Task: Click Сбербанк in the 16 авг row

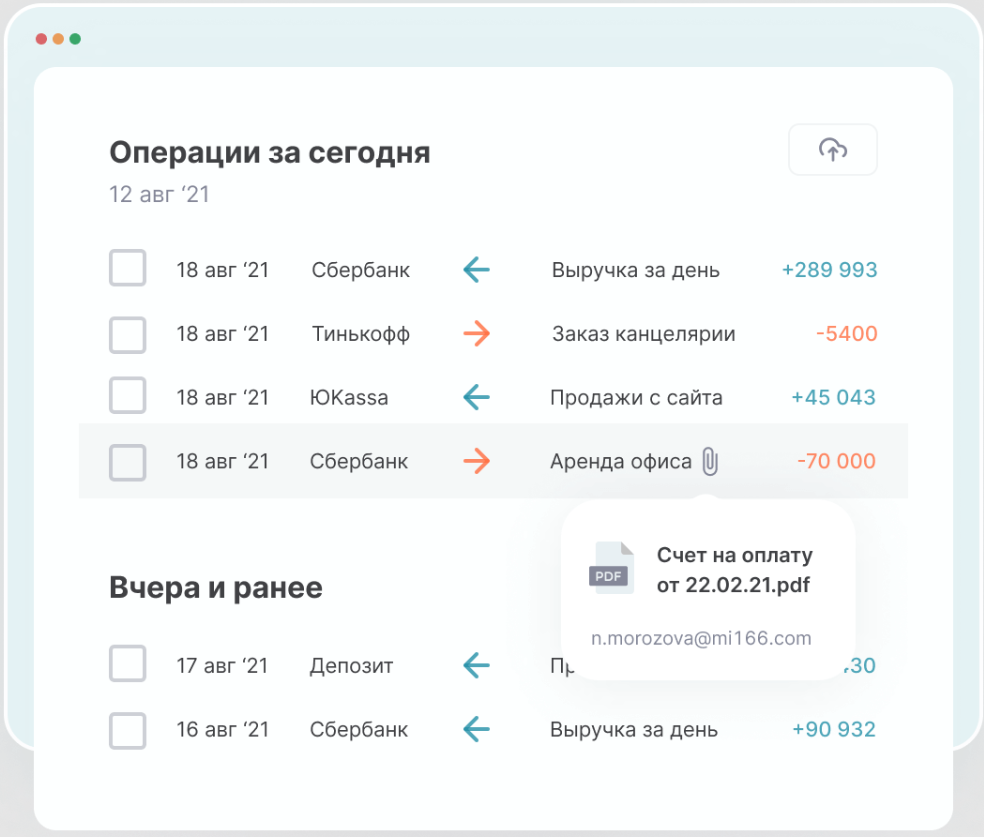Action: click(x=359, y=729)
